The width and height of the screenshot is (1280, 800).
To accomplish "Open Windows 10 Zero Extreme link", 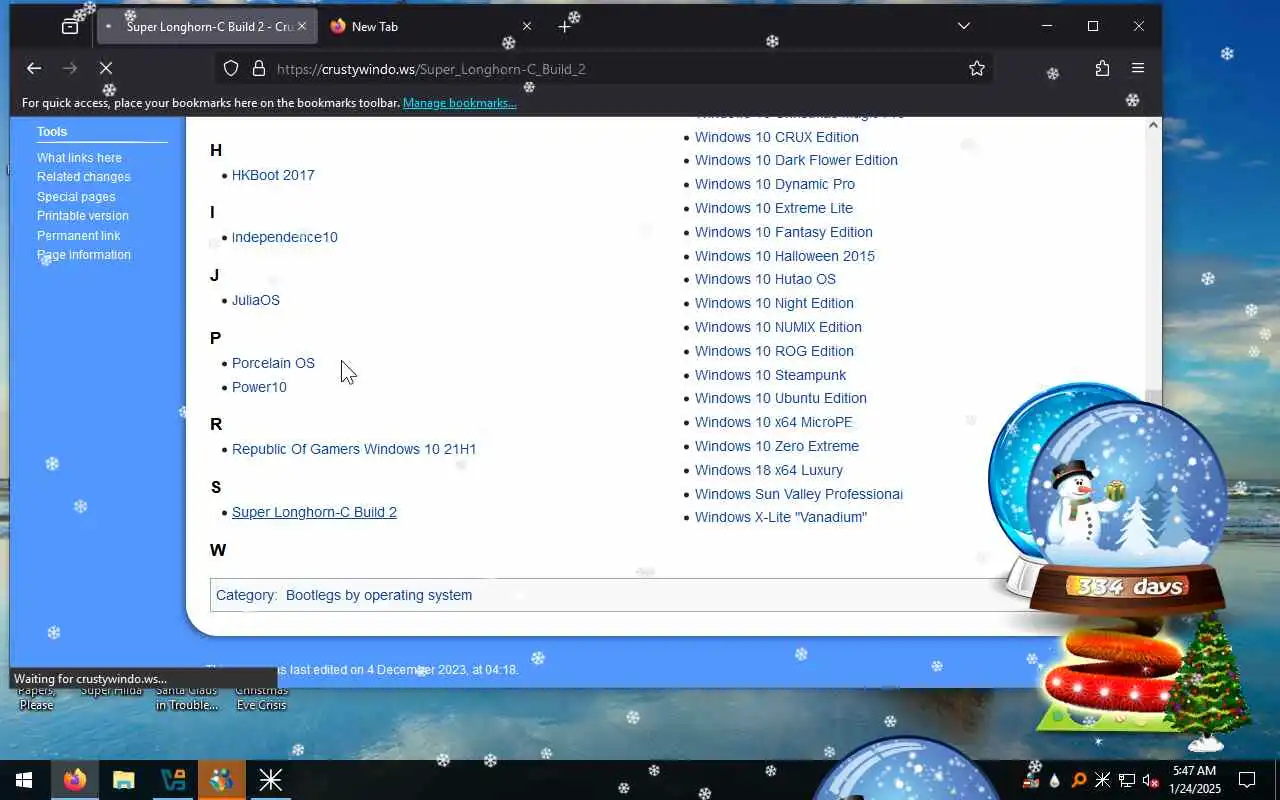I will click(x=777, y=446).
